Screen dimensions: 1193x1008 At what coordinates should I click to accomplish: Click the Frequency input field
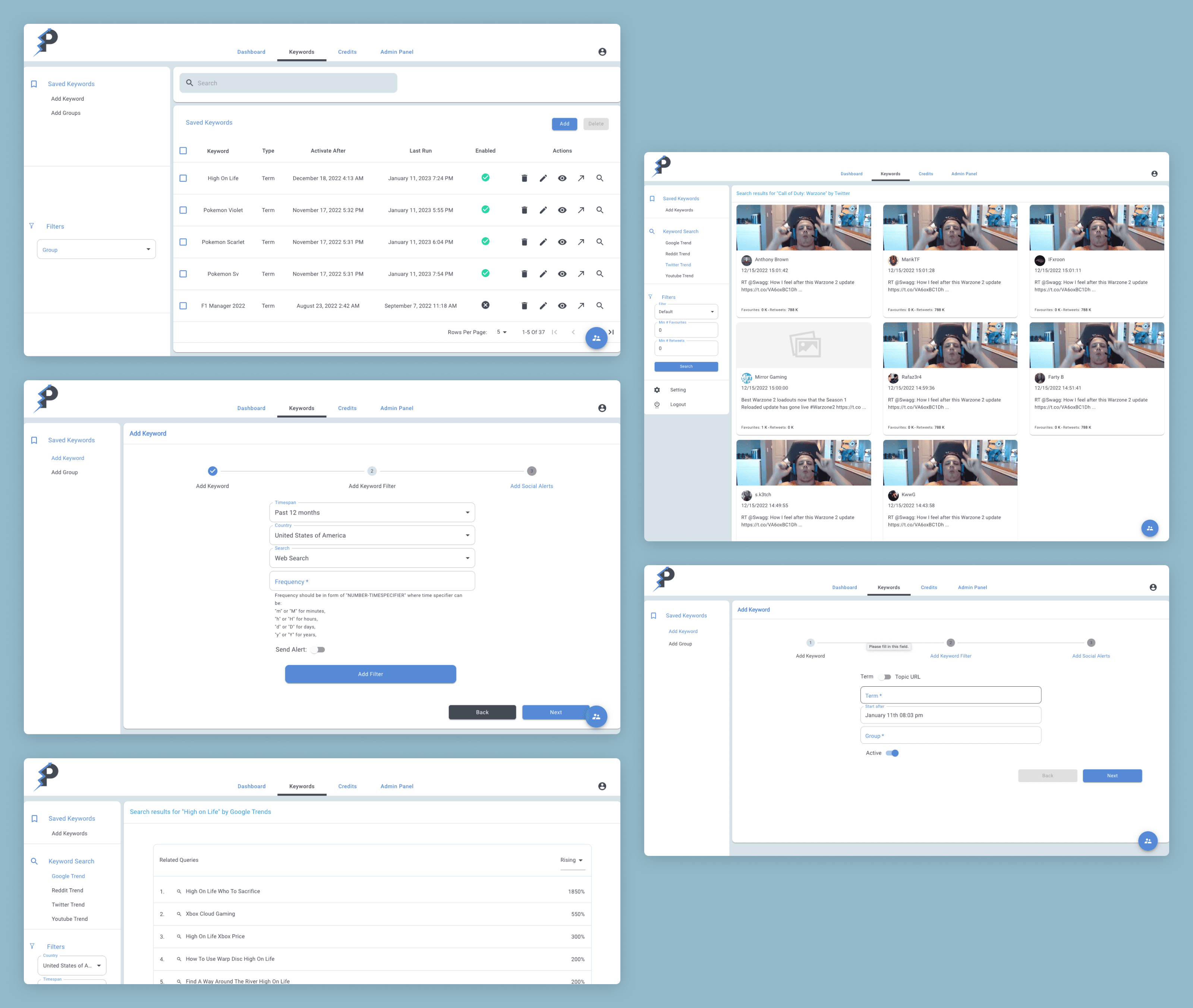371,582
